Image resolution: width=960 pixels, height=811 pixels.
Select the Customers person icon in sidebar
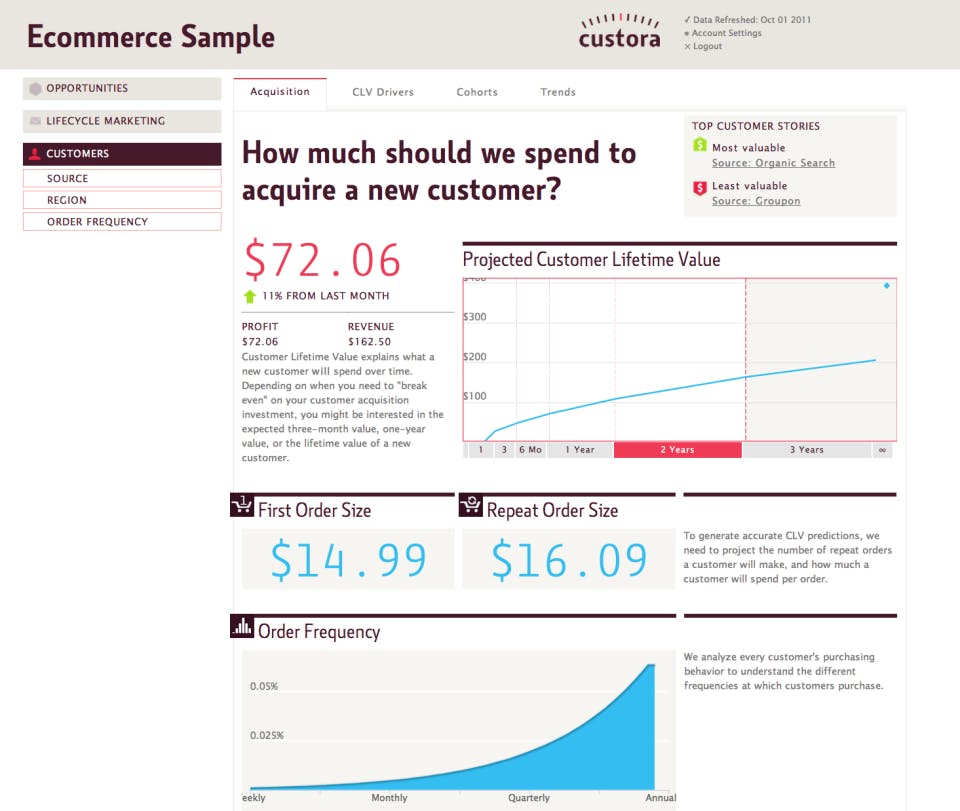pyautogui.click(x=37, y=154)
